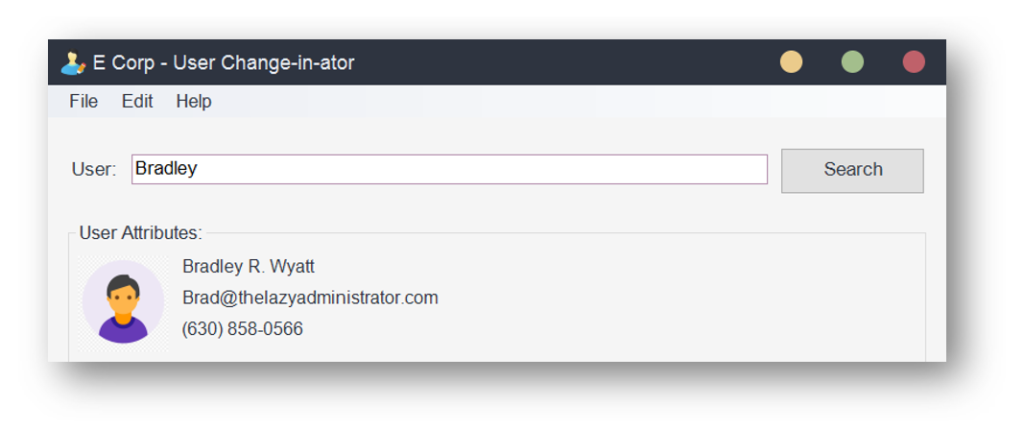
Task: Open the File menu
Action: pyautogui.click(x=84, y=101)
